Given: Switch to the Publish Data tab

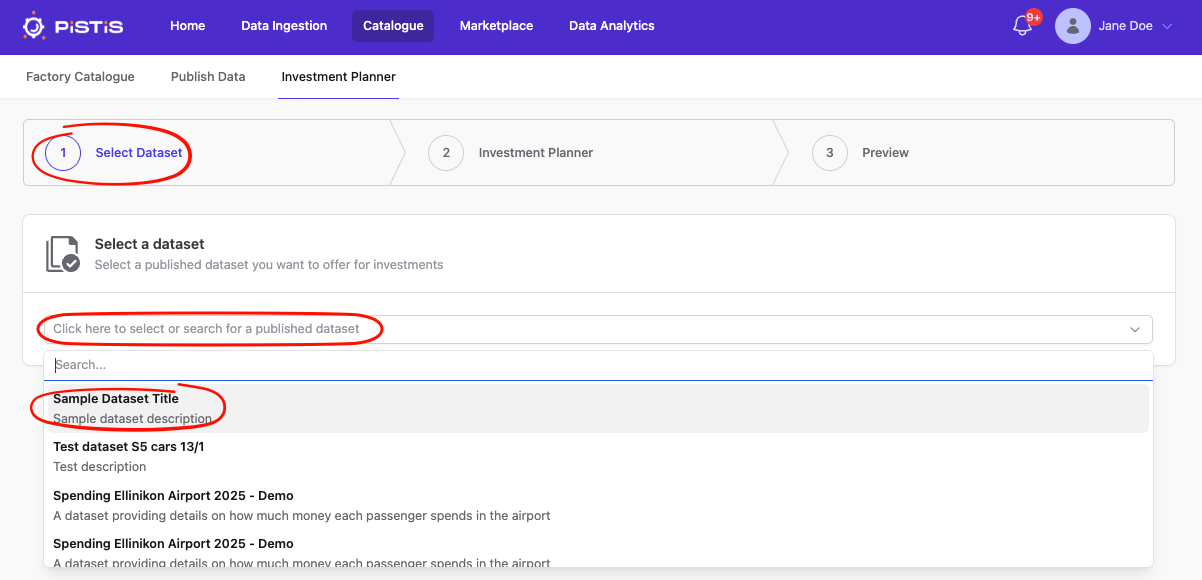Looking at the screenshot, I should (208, 76).
